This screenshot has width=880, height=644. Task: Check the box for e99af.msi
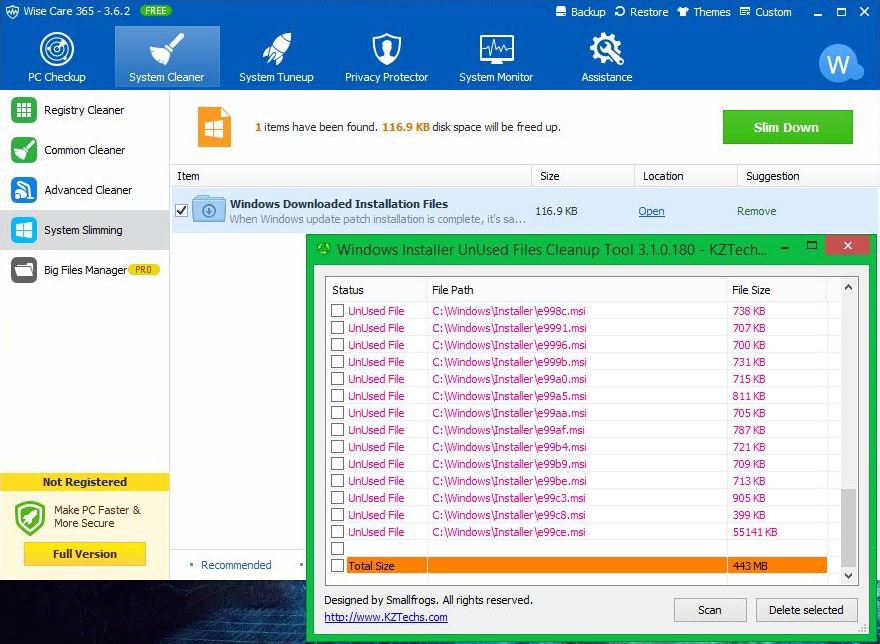coord(337,430)
